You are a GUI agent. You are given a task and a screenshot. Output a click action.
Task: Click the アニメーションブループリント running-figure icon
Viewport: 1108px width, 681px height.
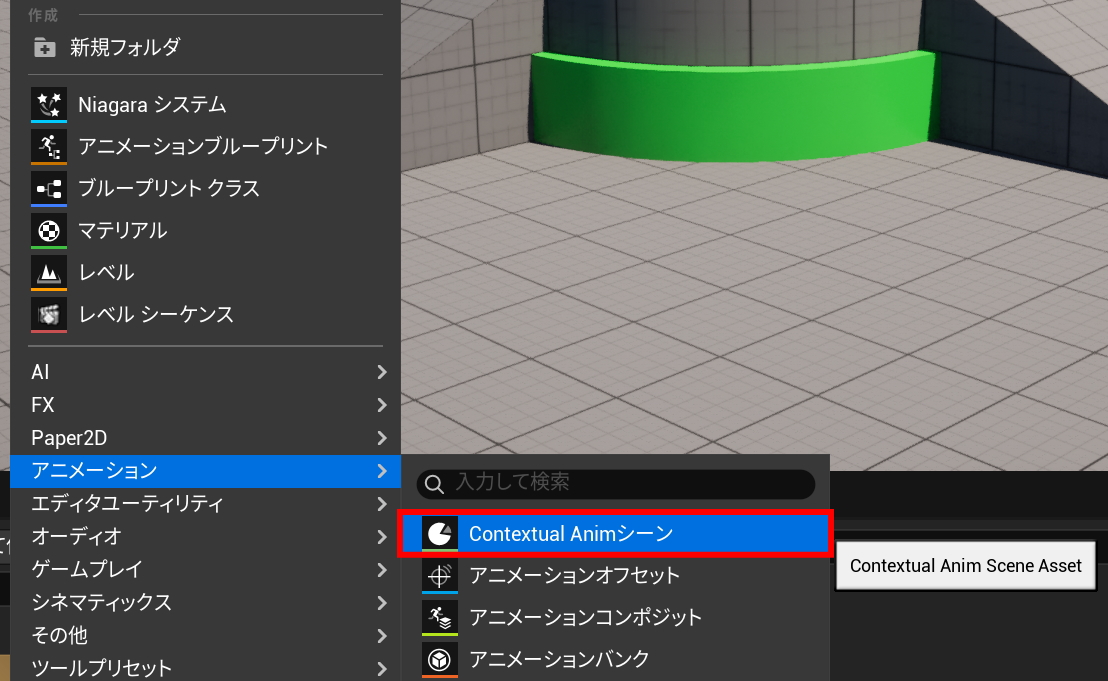pos(49,147)
